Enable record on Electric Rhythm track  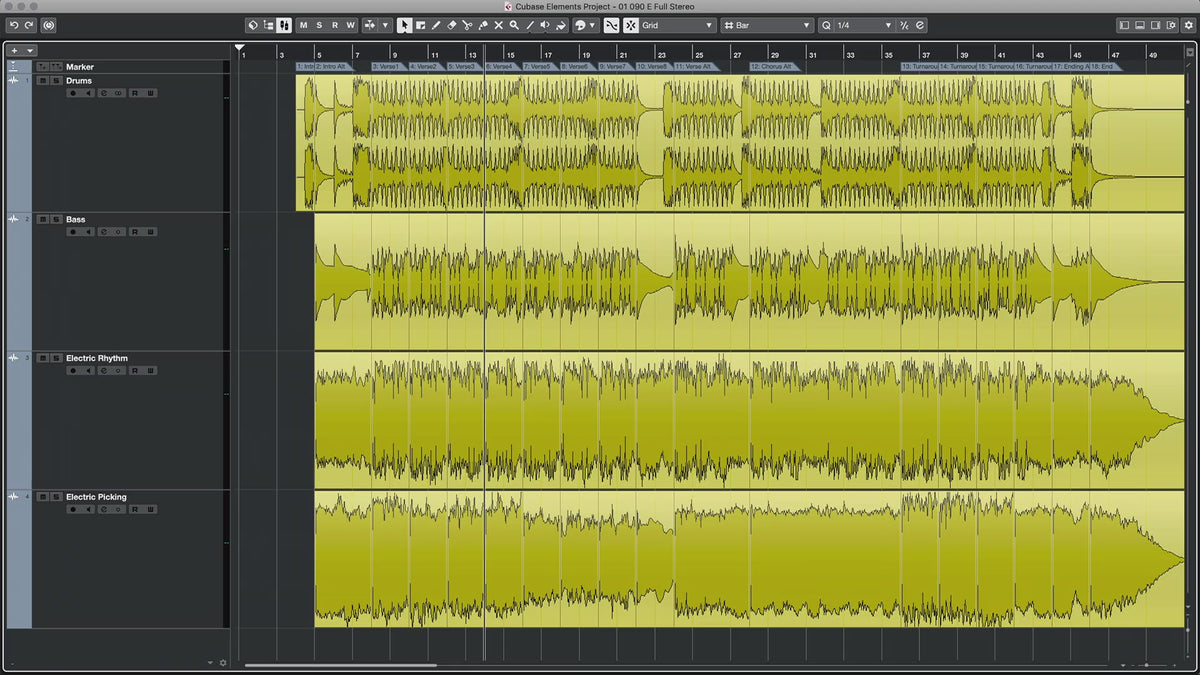pyautogui.click(x=72, y=371)
